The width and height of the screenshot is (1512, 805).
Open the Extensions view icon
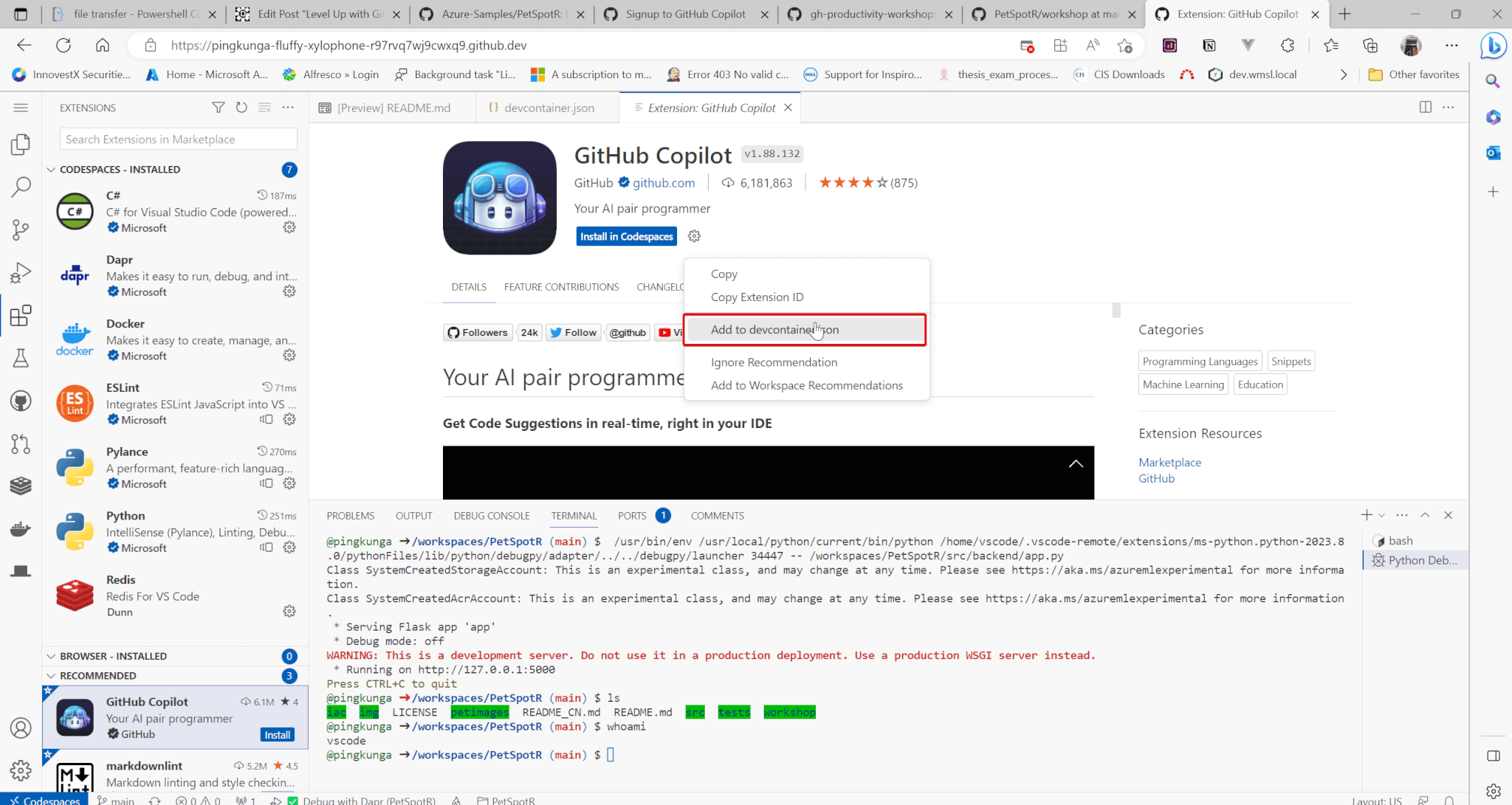[x=21, y=316]
